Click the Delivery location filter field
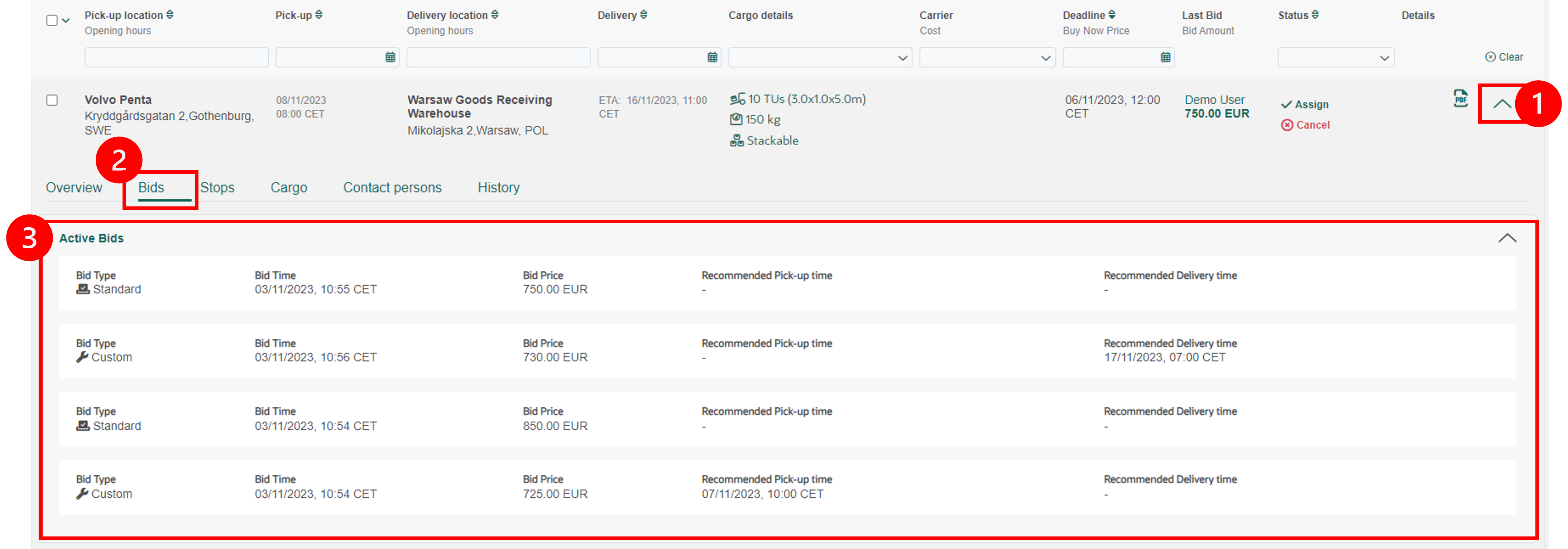1568x549 pixels. [499, 57]
